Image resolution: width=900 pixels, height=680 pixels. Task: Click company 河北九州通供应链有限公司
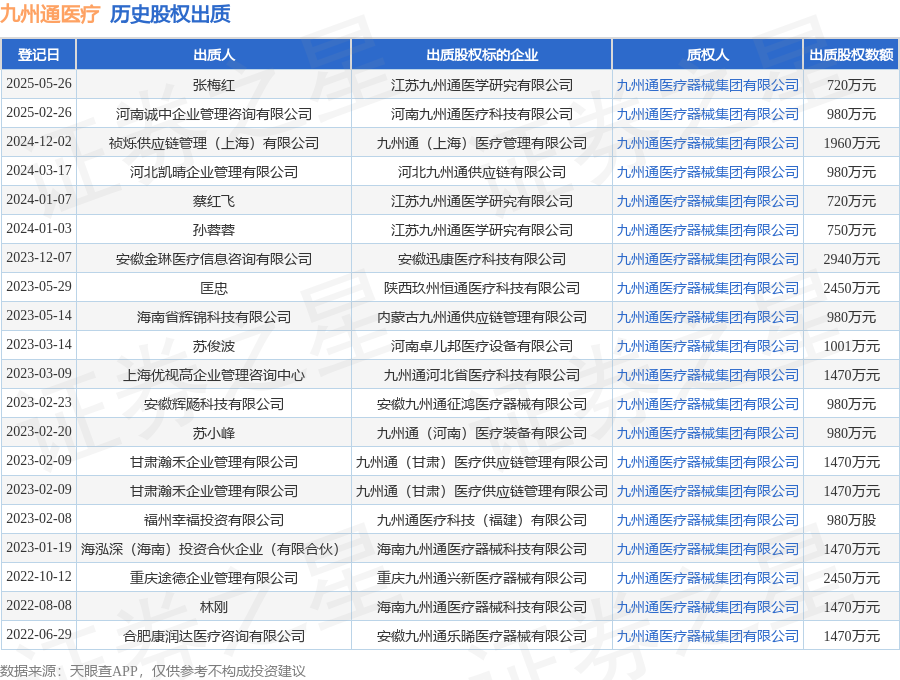482,172
